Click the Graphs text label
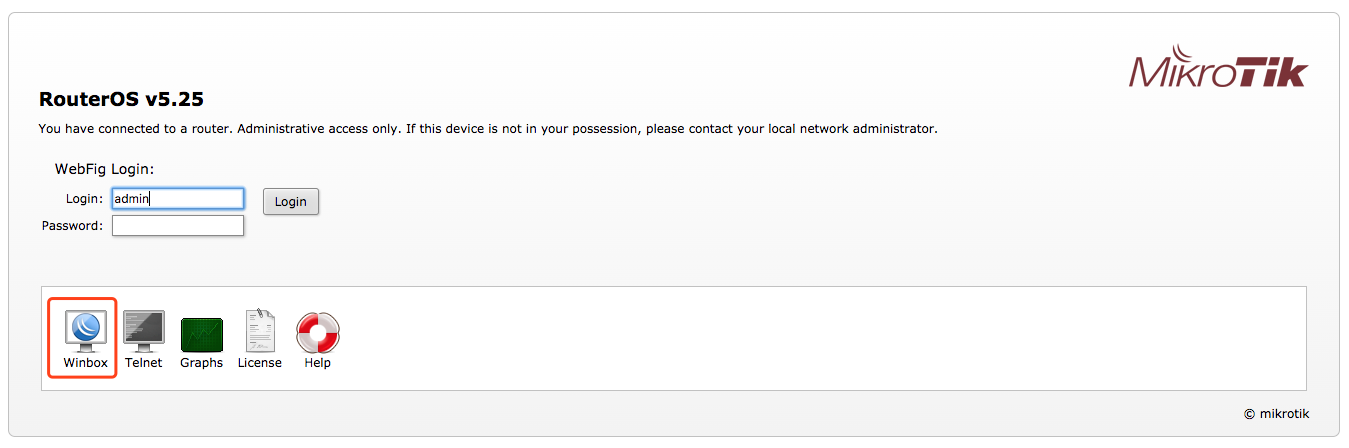1349x448 pixels. pos(201,363)
